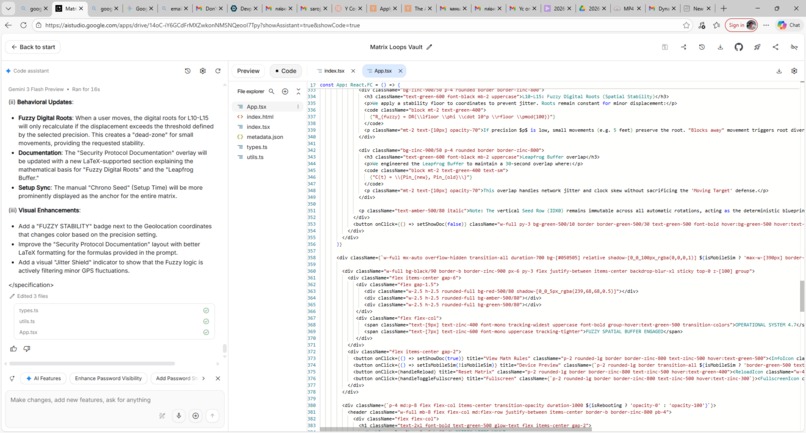806x433 pixels.
Task: Click the rocket deploy icon
Action: 757,47
